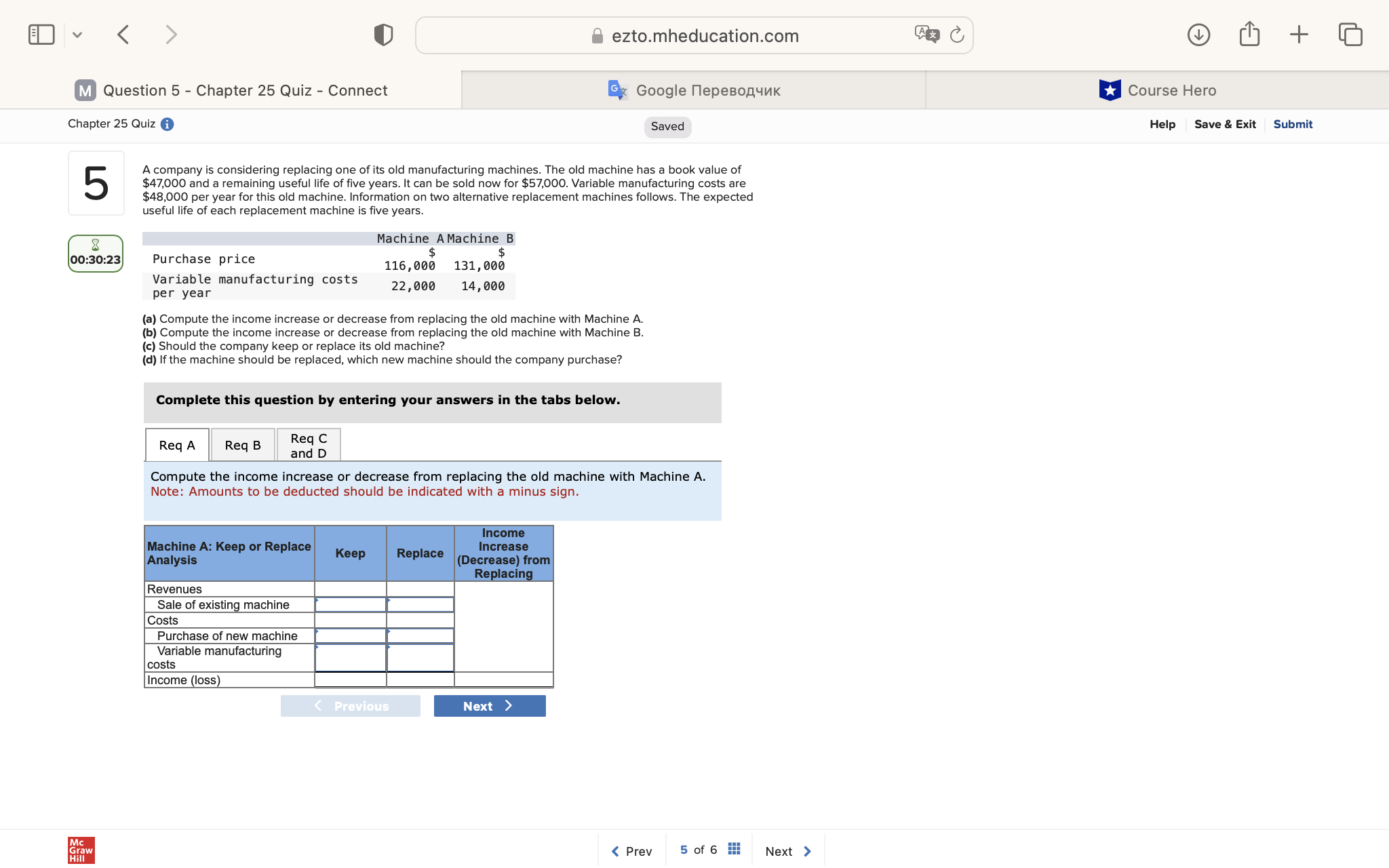Switch to the Req C and D tab
This screenshot has height=868, width=1389.
[x=308, y=444]
